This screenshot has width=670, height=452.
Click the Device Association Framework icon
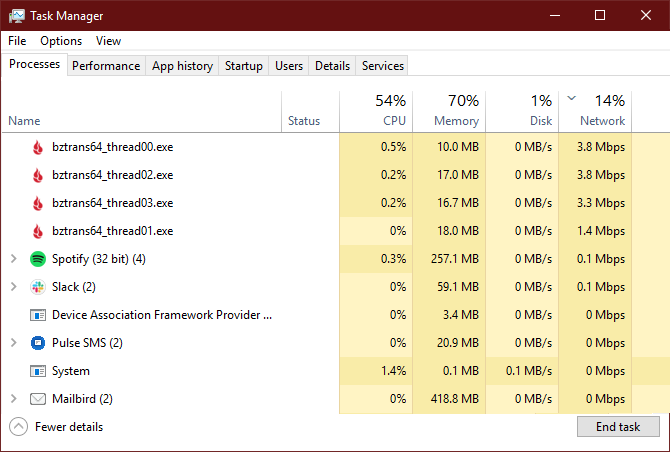[x=38, y=315]
